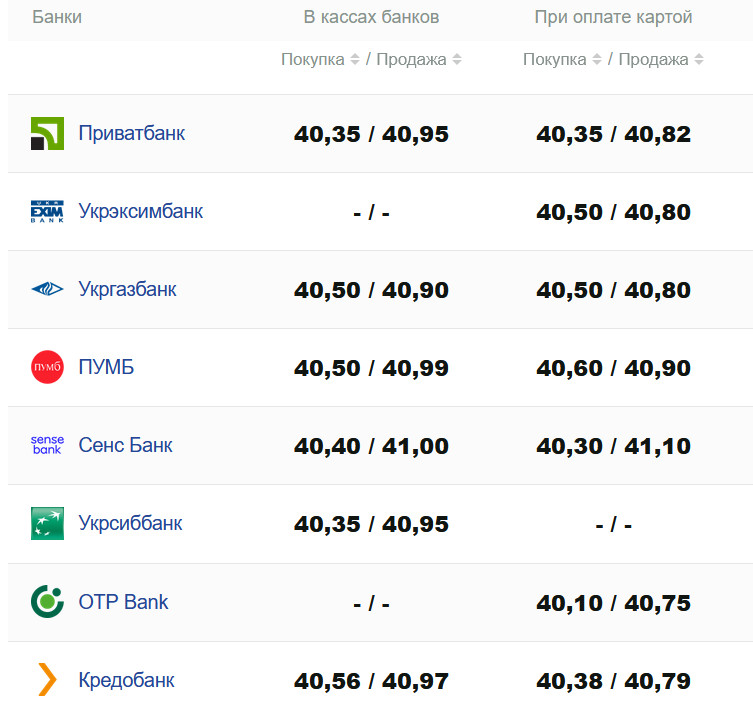Click the При оплате картой header
Screen dimensions: 753x709
[x=613, y=17]
